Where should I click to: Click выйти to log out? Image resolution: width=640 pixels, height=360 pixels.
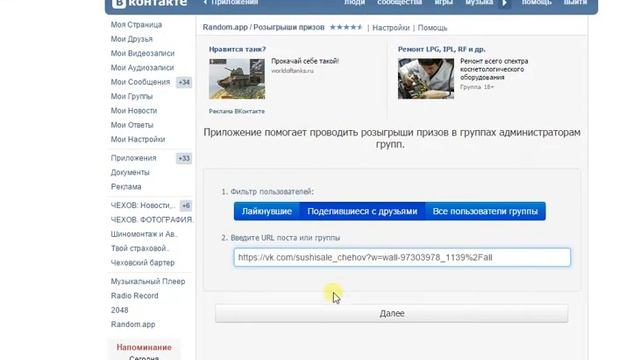tap(575, 2)
